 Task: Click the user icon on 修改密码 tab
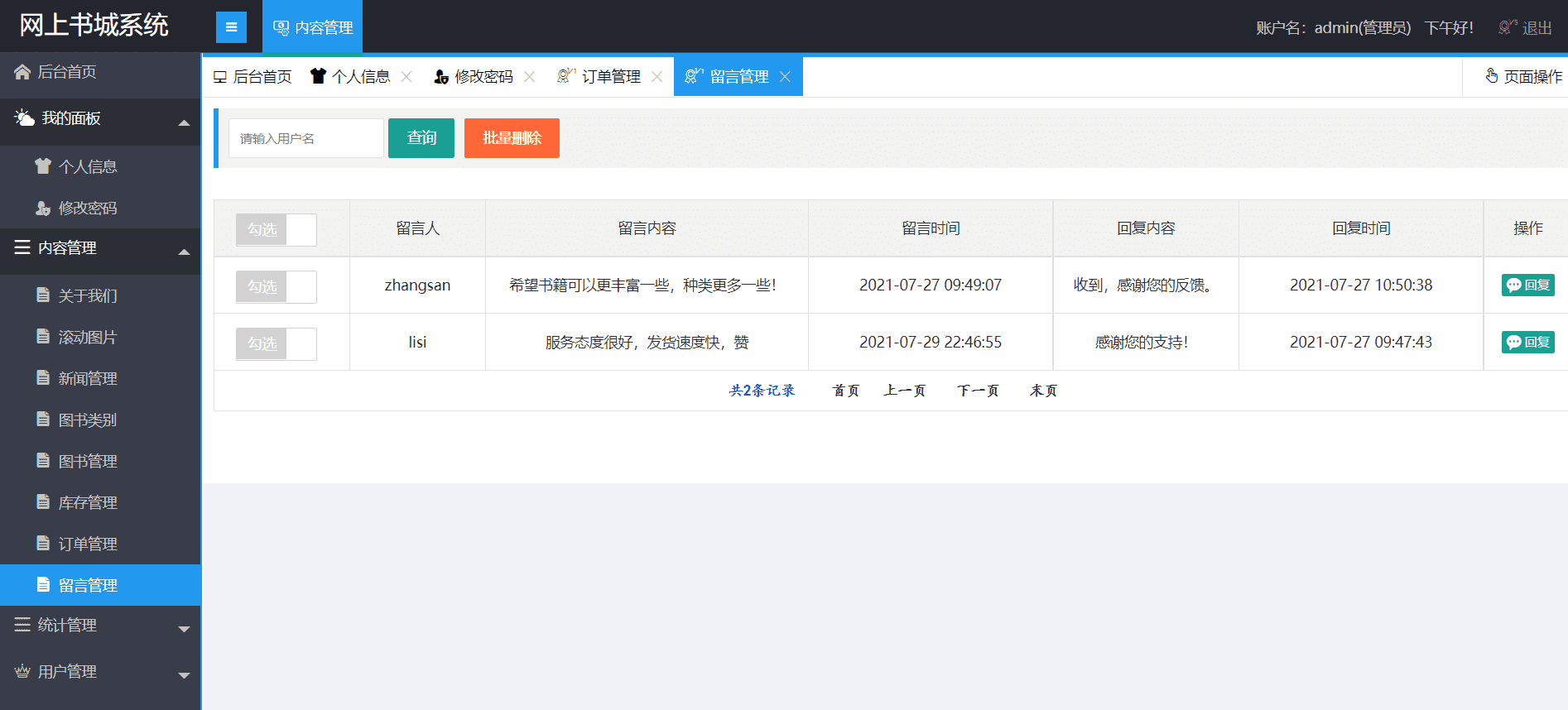441,77
